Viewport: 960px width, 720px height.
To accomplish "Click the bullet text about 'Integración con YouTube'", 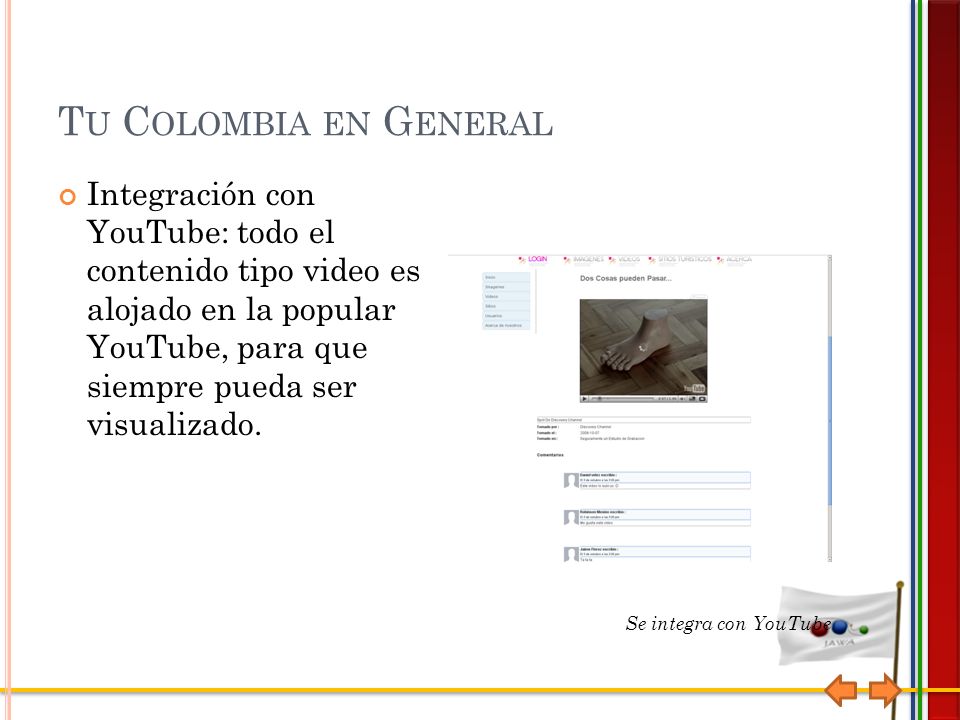I will [253, 309].
